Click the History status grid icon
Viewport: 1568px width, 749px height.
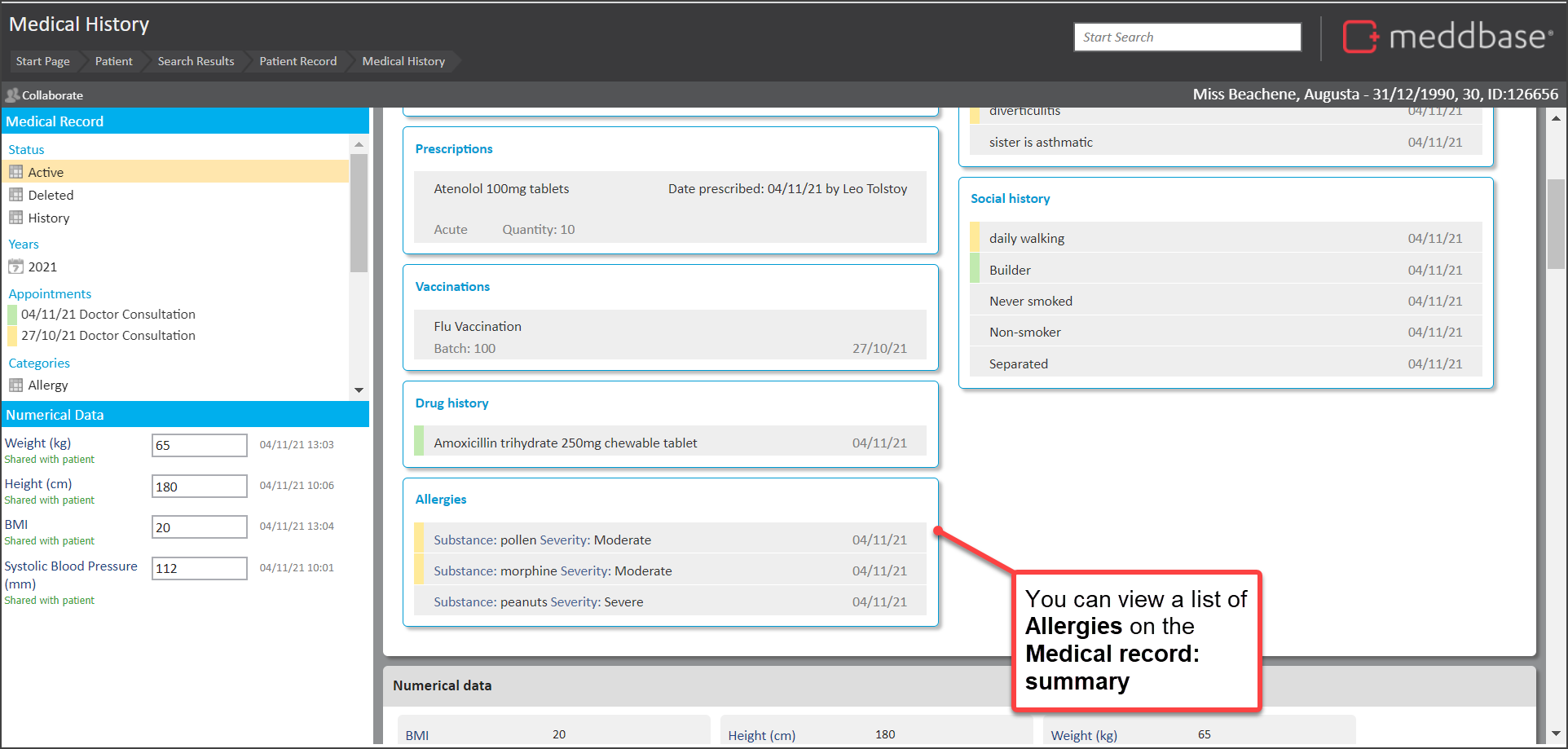(x=15, y=218)
